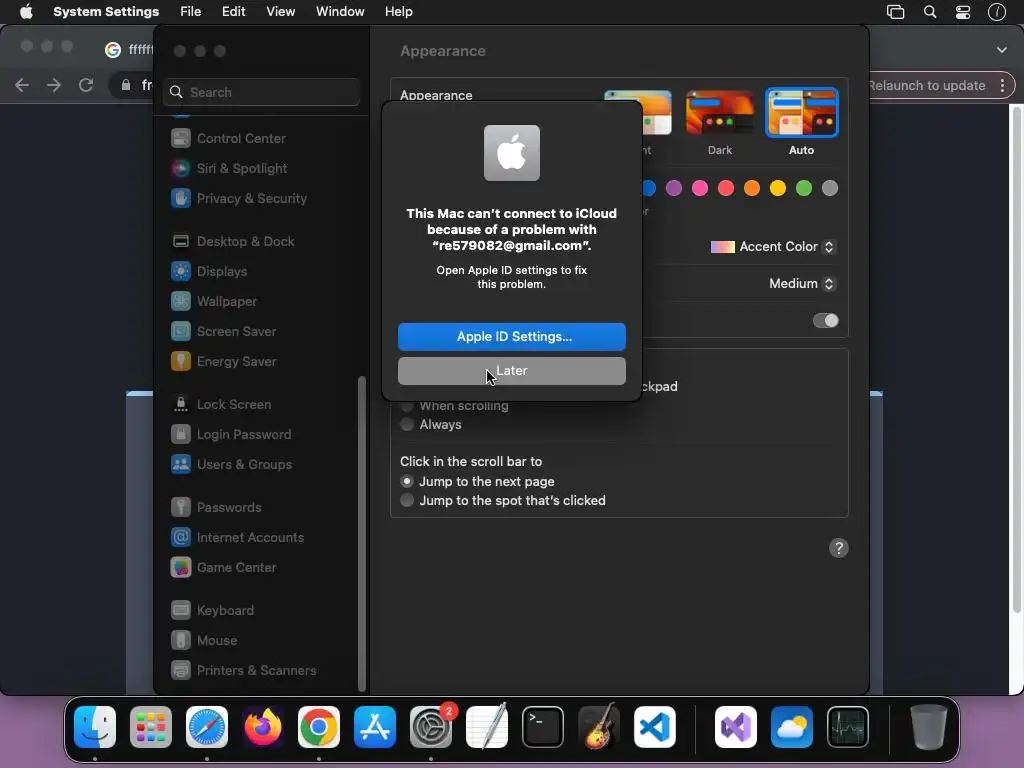The height and width of the screenshot is (768, 1024).
Task: Pick the purple accent color
Action: coord(674,188)
